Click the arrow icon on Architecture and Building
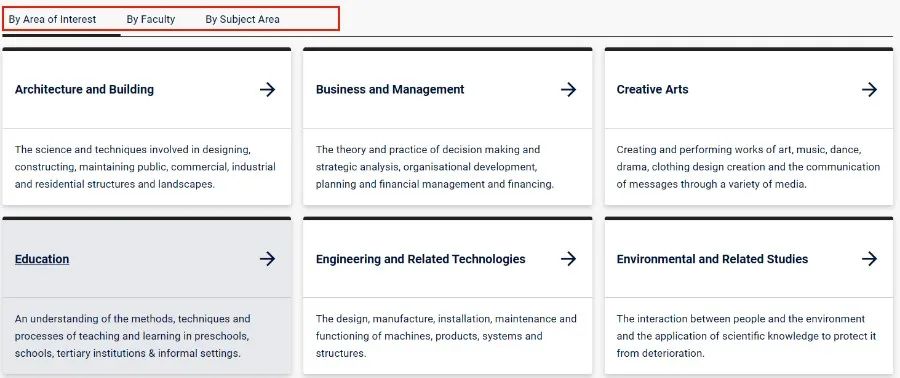This screenshot has height=378, width=900. point(267,89)
